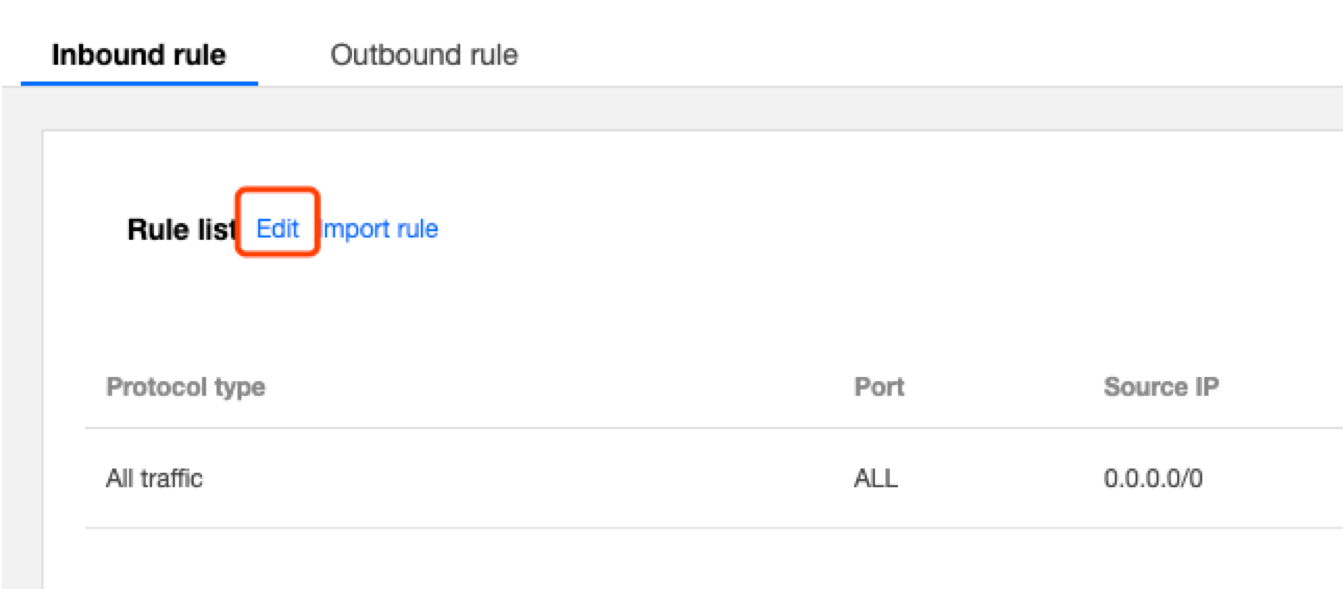Click the Port column header
Viewport: 1343px width, 589px height.
(x=879, y=387)
